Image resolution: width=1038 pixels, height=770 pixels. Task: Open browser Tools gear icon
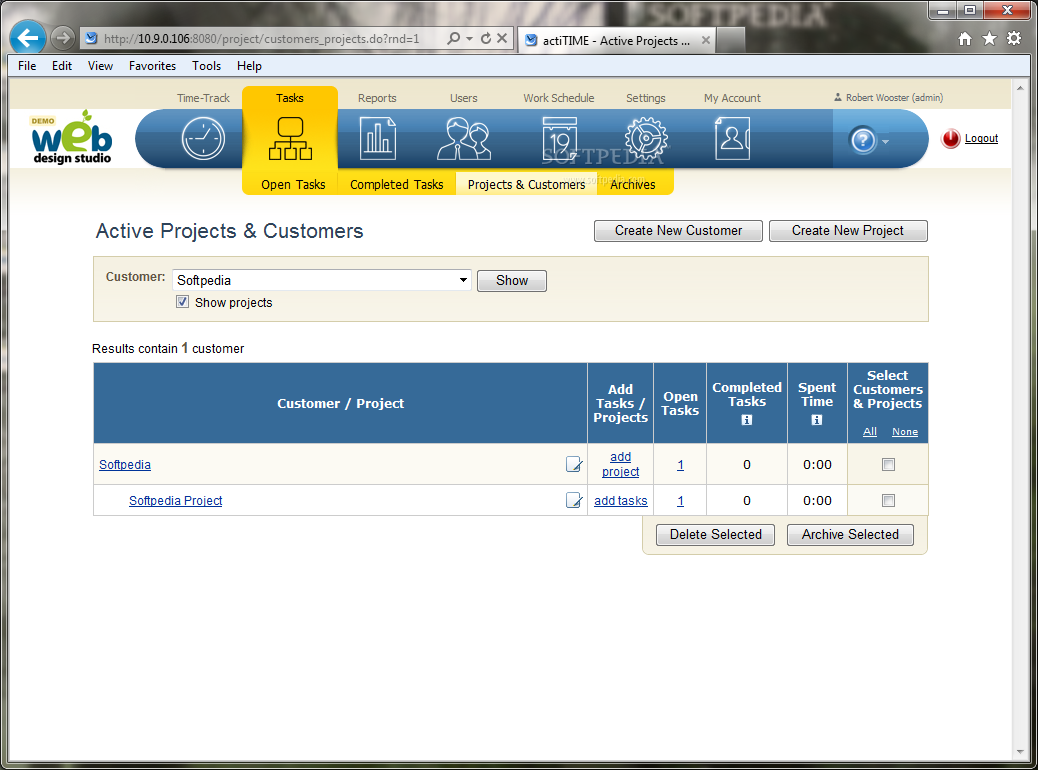1014,38
